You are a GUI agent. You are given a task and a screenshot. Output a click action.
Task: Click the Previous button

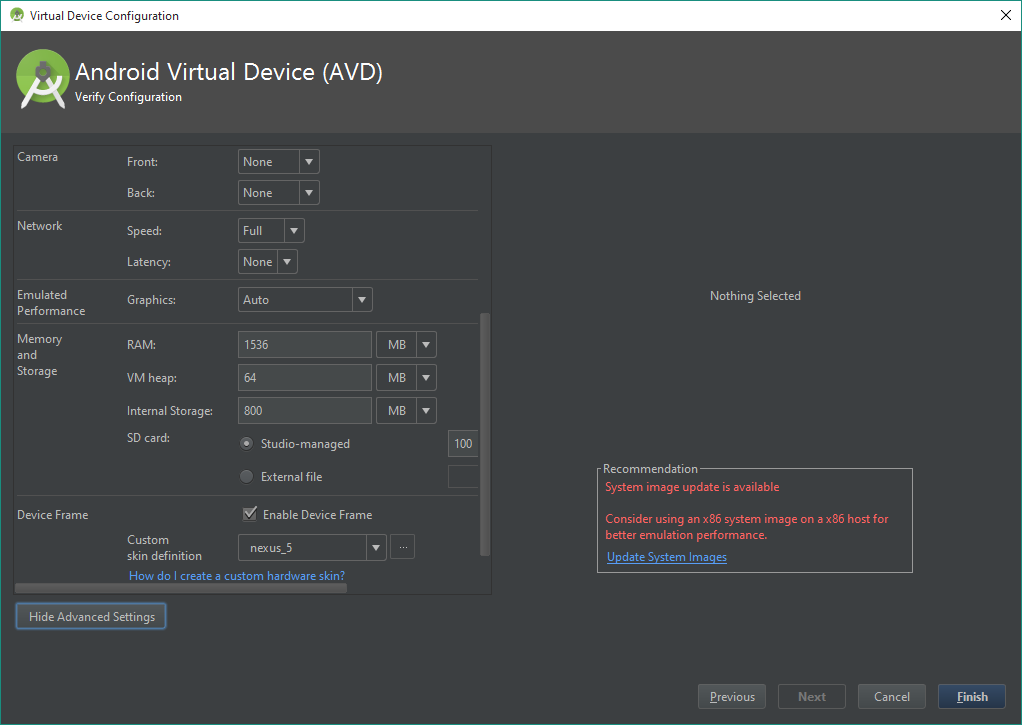pyautogui.click(x=732, y=696)
